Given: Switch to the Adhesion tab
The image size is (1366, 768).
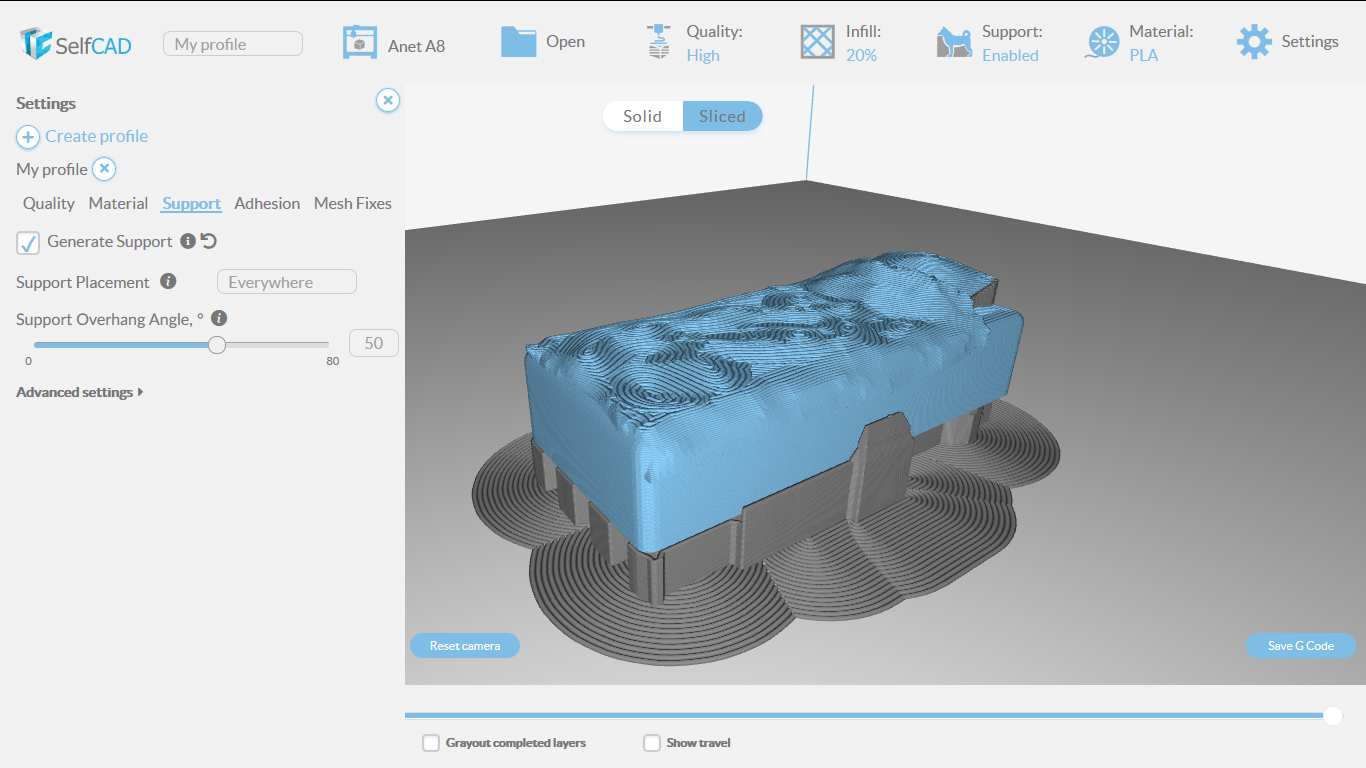Looking at the screenshot, I should click(267, 203).
